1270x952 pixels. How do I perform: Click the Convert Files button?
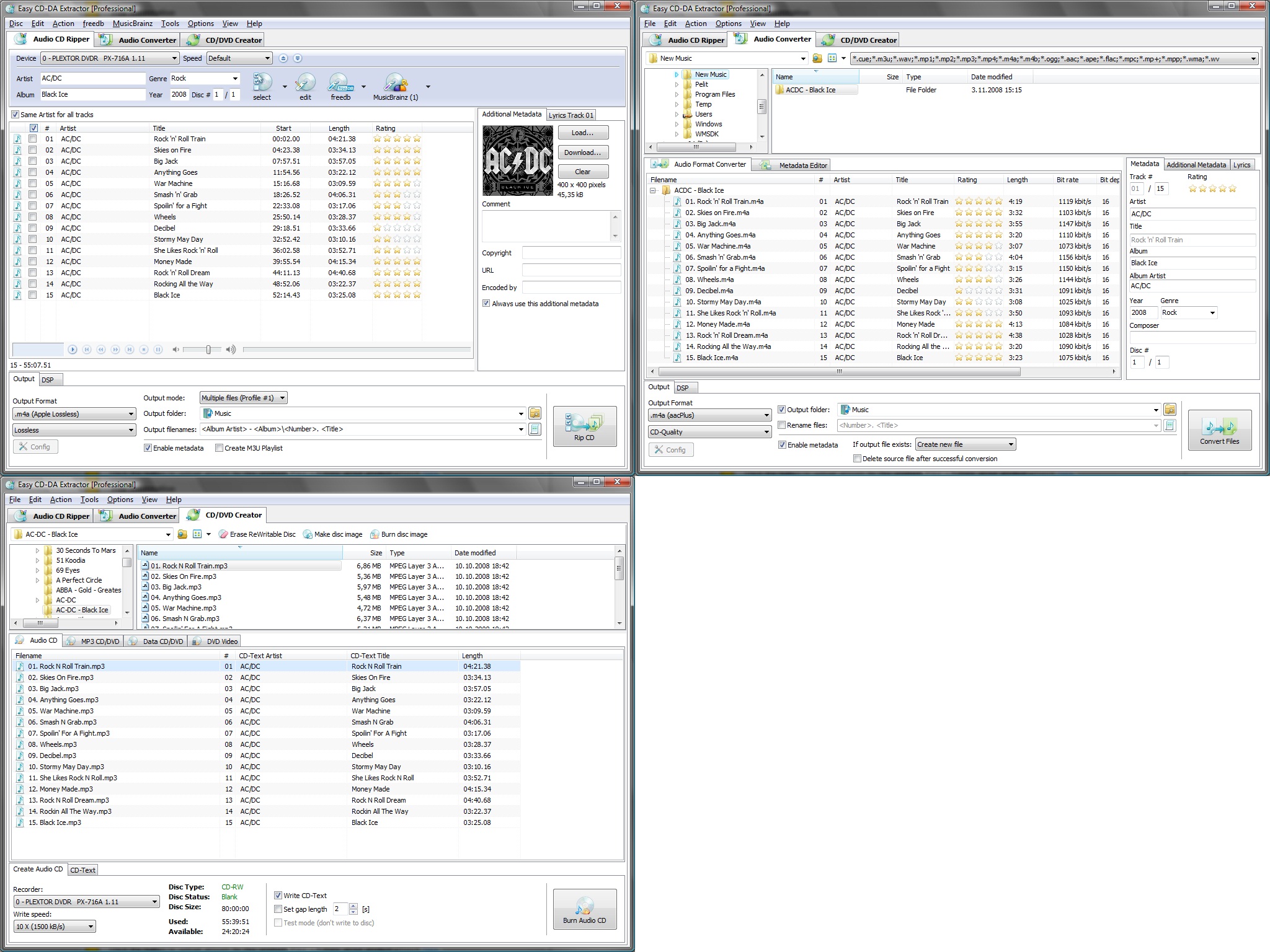click(1220, 430)
